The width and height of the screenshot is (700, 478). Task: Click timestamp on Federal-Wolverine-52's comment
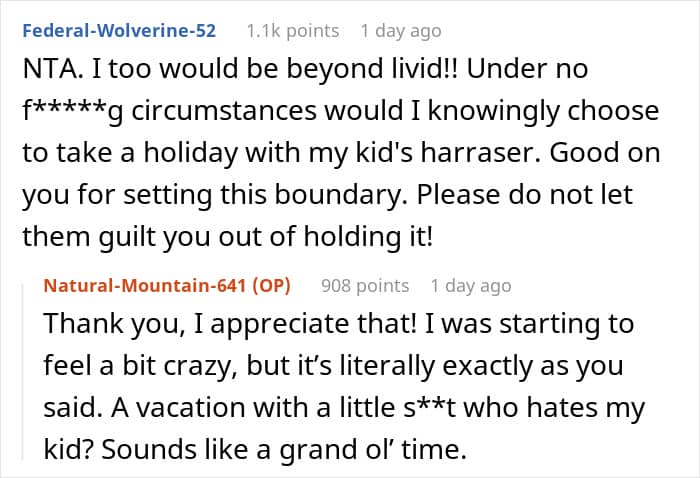(400, 30)
